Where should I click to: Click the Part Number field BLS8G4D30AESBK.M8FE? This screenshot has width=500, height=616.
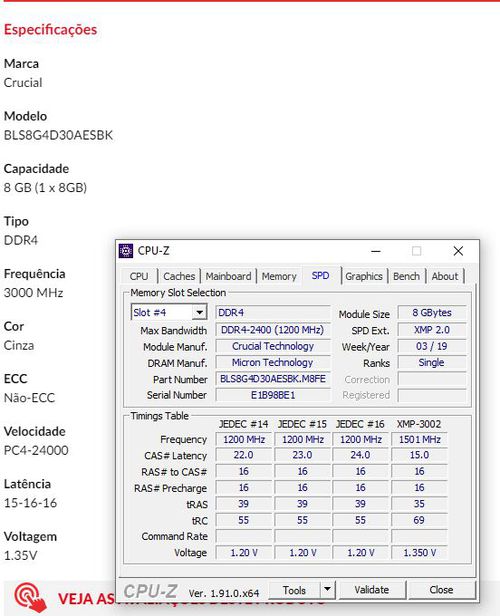273,379
